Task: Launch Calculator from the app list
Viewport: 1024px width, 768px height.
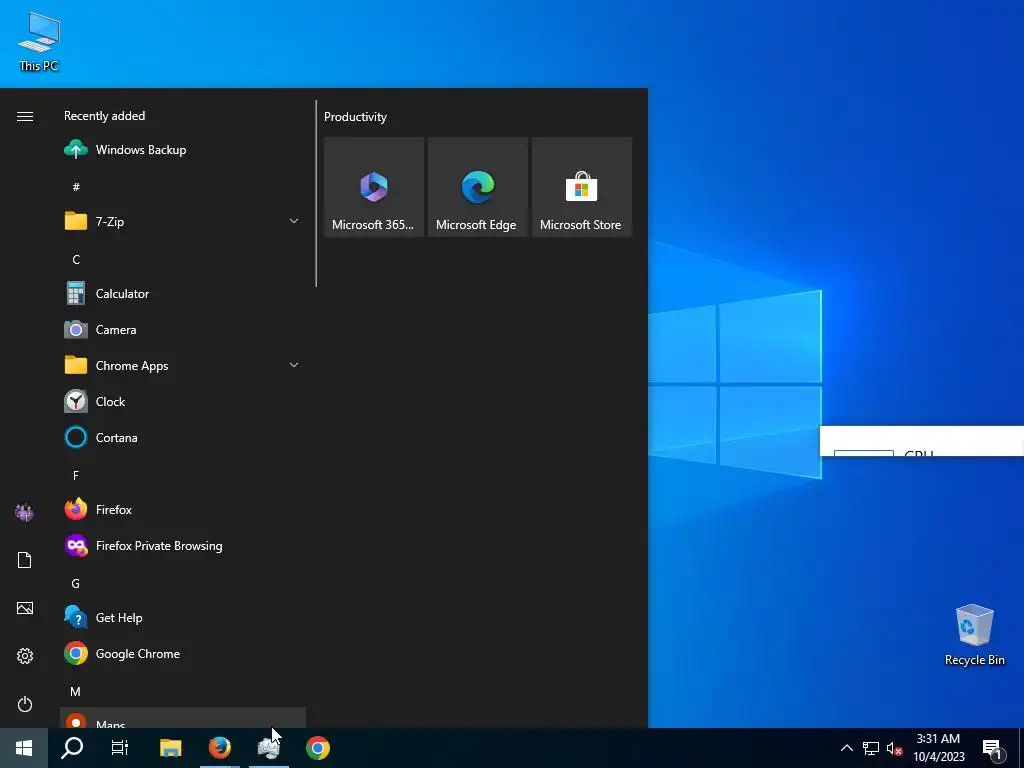Action: click(x=182, y=294)
